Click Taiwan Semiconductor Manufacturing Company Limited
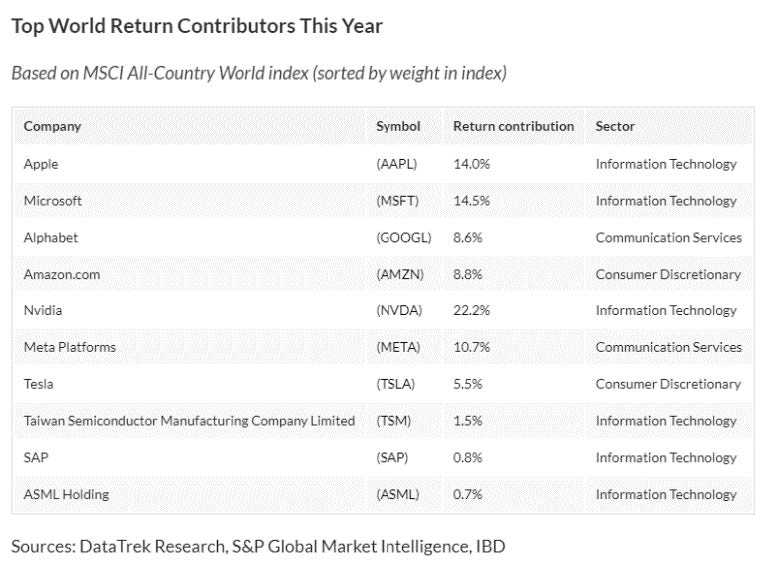The height and width of the screenshot is (566, 778). click(189, 421)
